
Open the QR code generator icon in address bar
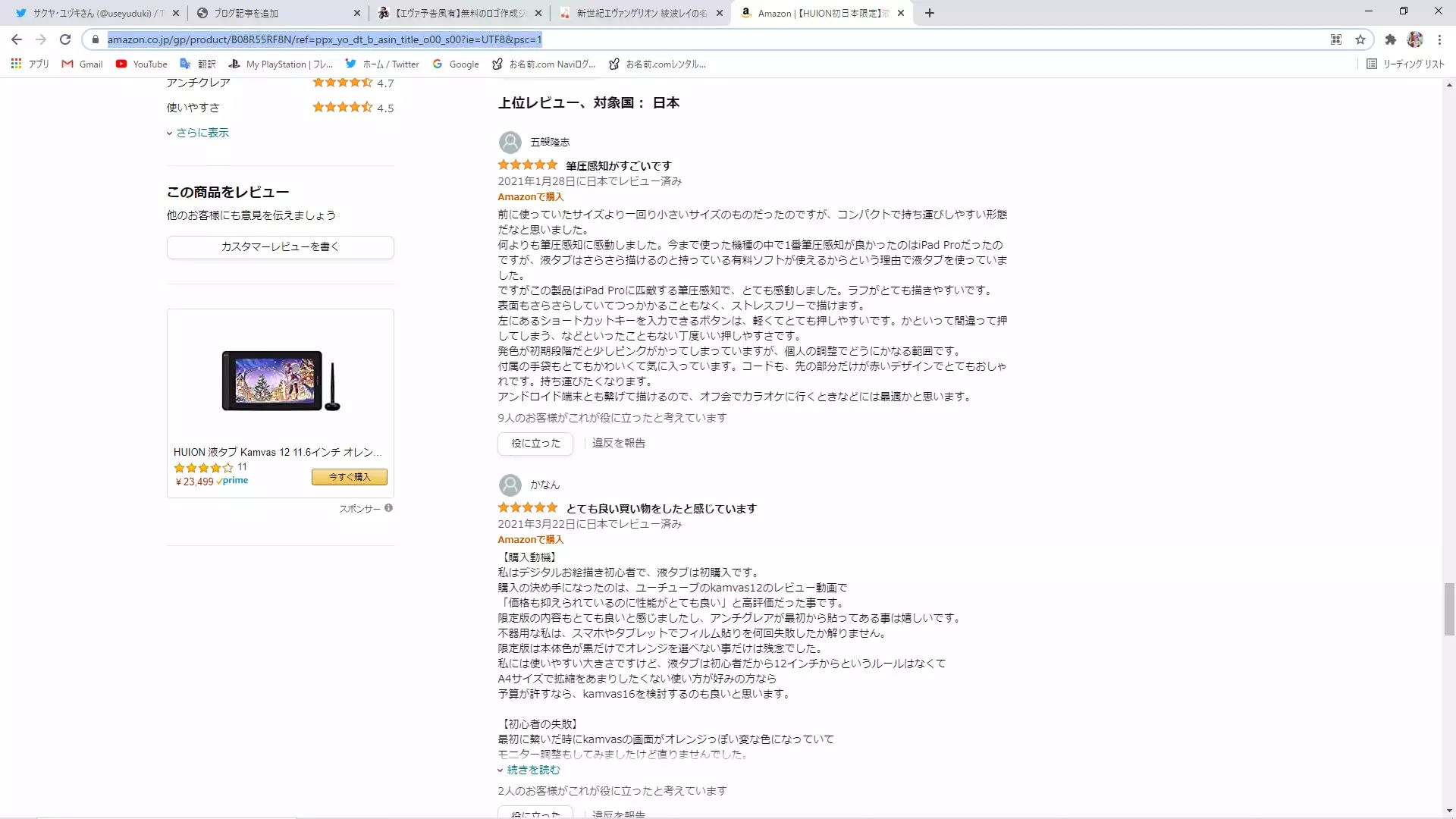click(x=1336, y=39)
